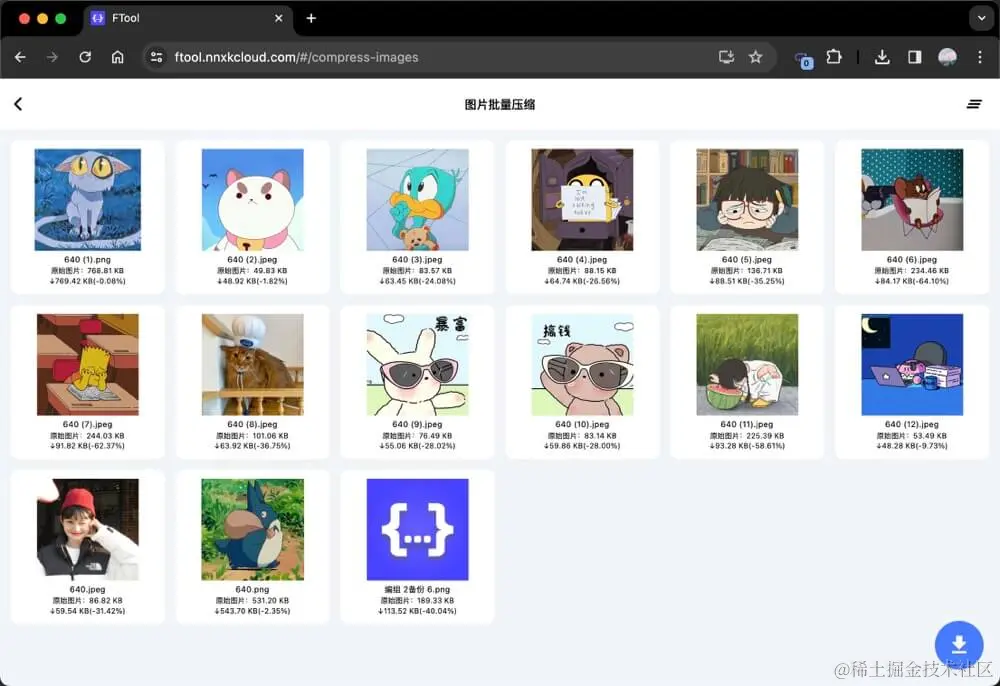Click the browser forward arrow

coord(52,57)
